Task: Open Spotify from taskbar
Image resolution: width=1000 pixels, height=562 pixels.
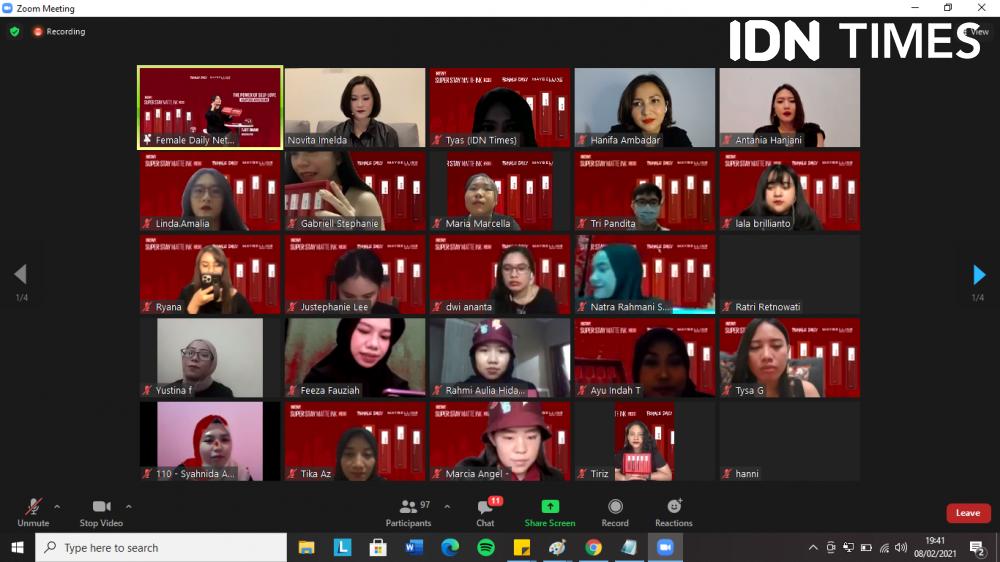Action: pos(486,547)
